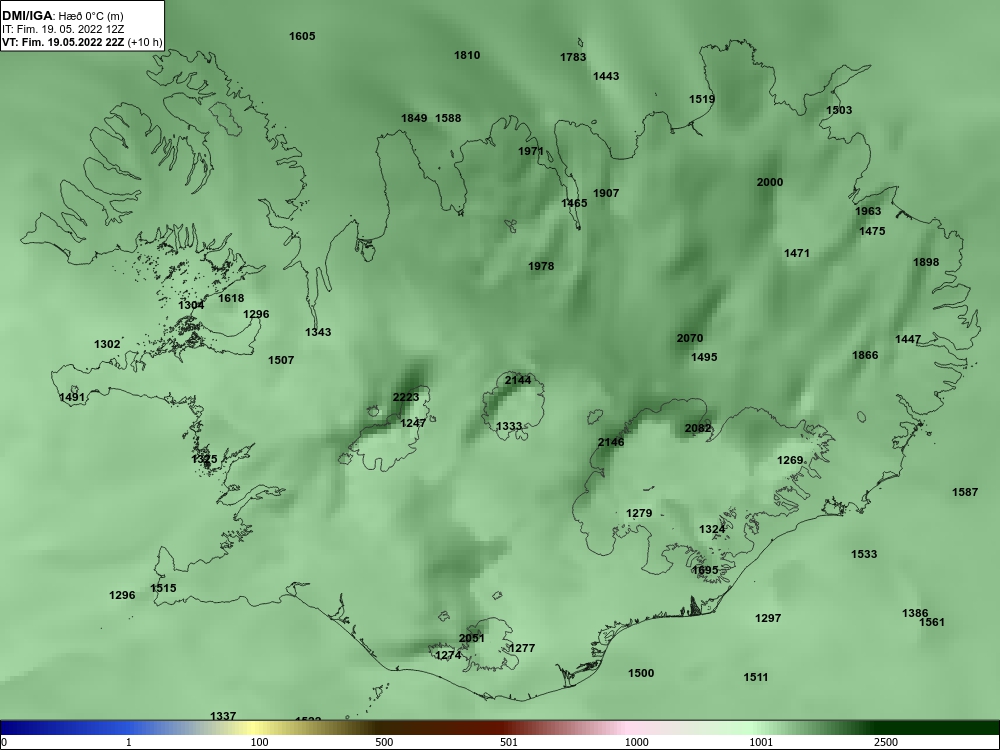Click the height value 1304

click(191, 305)
